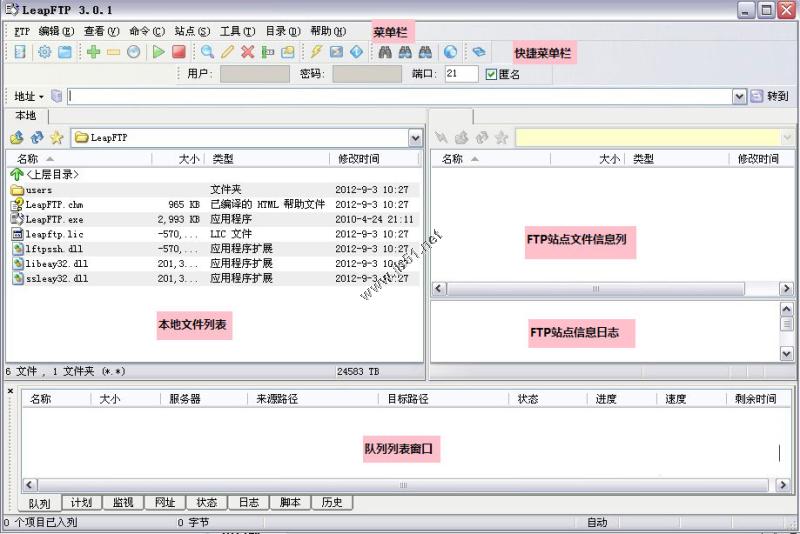Viewport: 800px width, 534px height.
Task: Click the blue window icon beside the gear
Action: click(x=65, y=52)
